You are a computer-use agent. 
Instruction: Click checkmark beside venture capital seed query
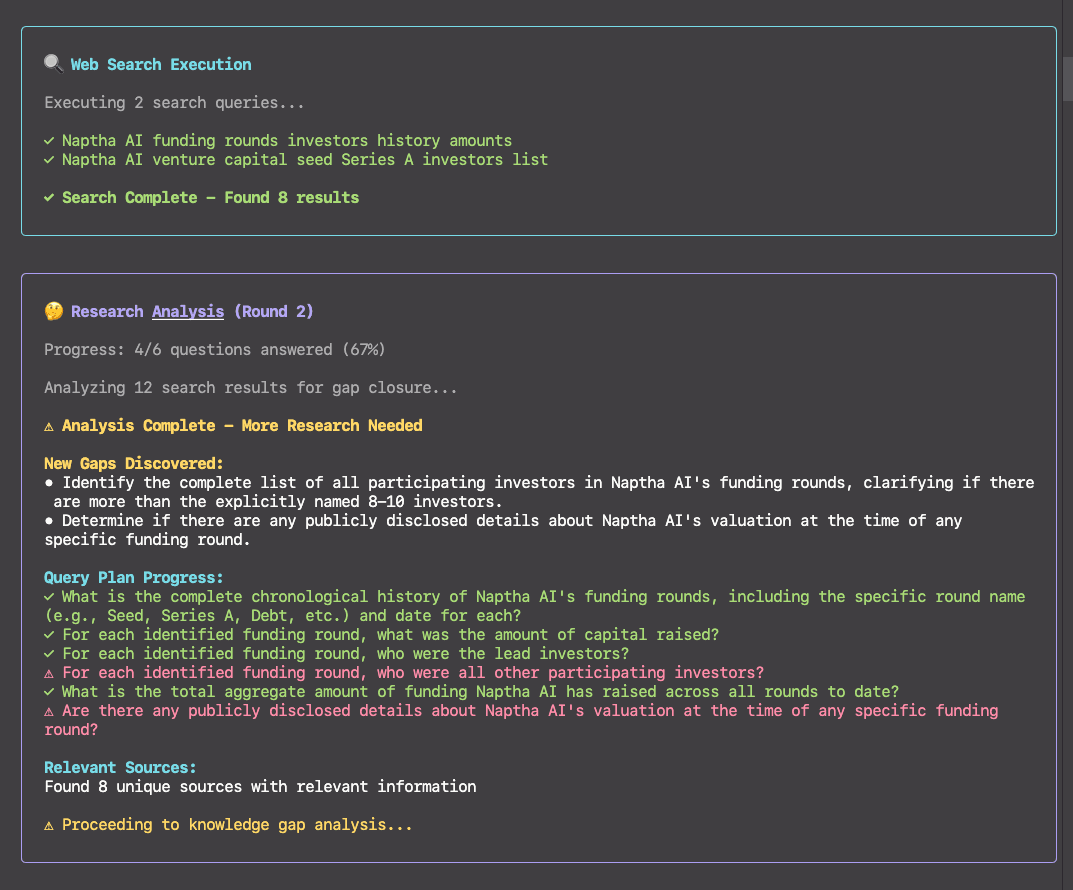[x=49, y=159]
